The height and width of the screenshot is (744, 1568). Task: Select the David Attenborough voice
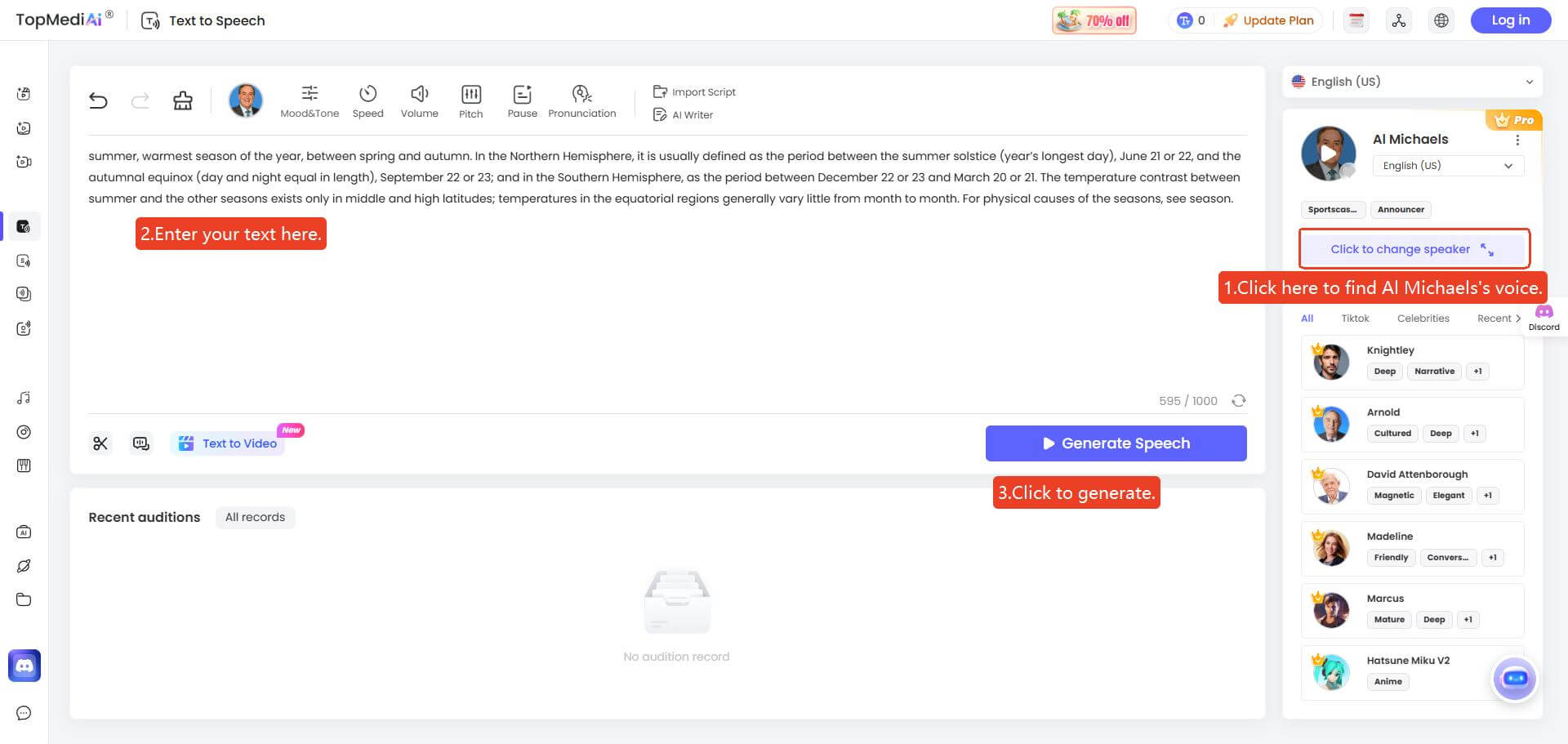point(1412,486)
